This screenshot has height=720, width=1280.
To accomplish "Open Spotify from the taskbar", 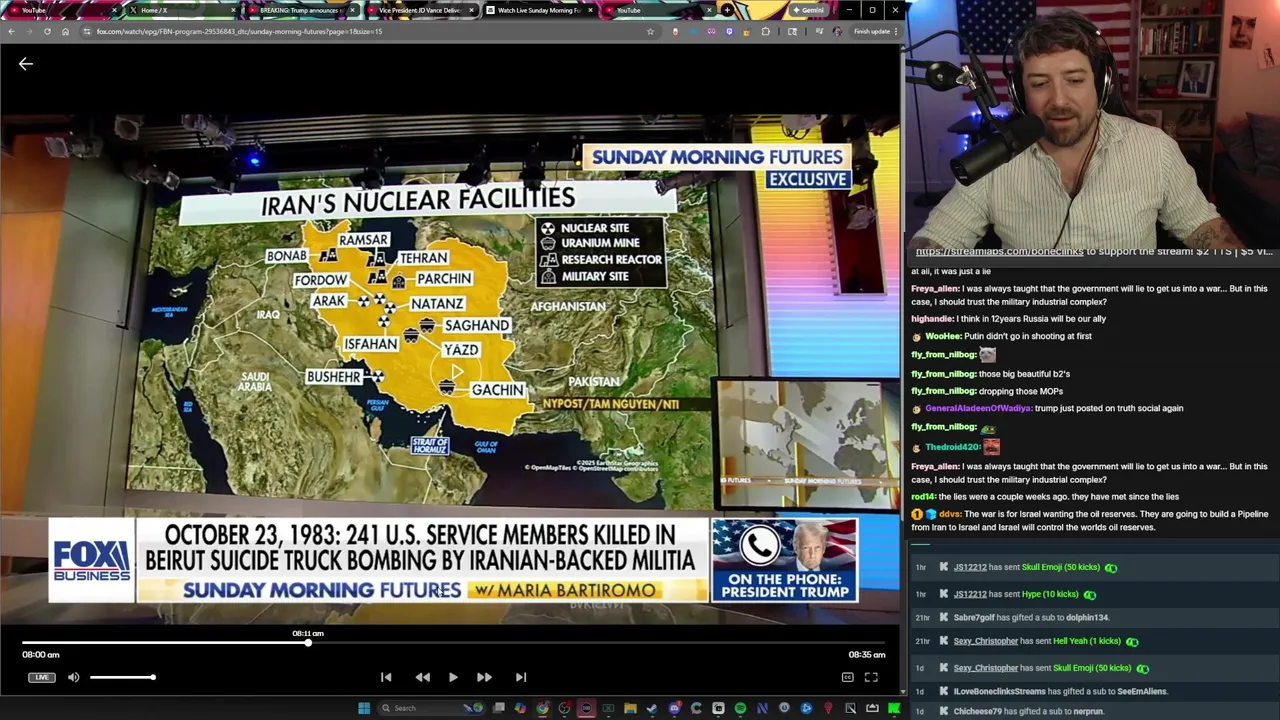I will click(740, 708).
